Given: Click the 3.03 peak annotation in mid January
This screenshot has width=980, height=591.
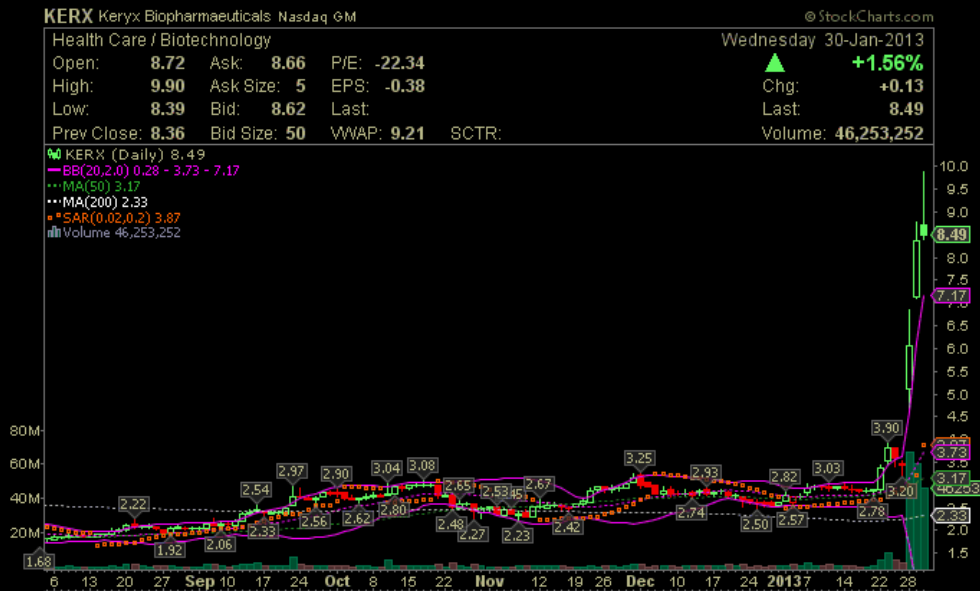Looking at the screenshot, I should point(828,468).
